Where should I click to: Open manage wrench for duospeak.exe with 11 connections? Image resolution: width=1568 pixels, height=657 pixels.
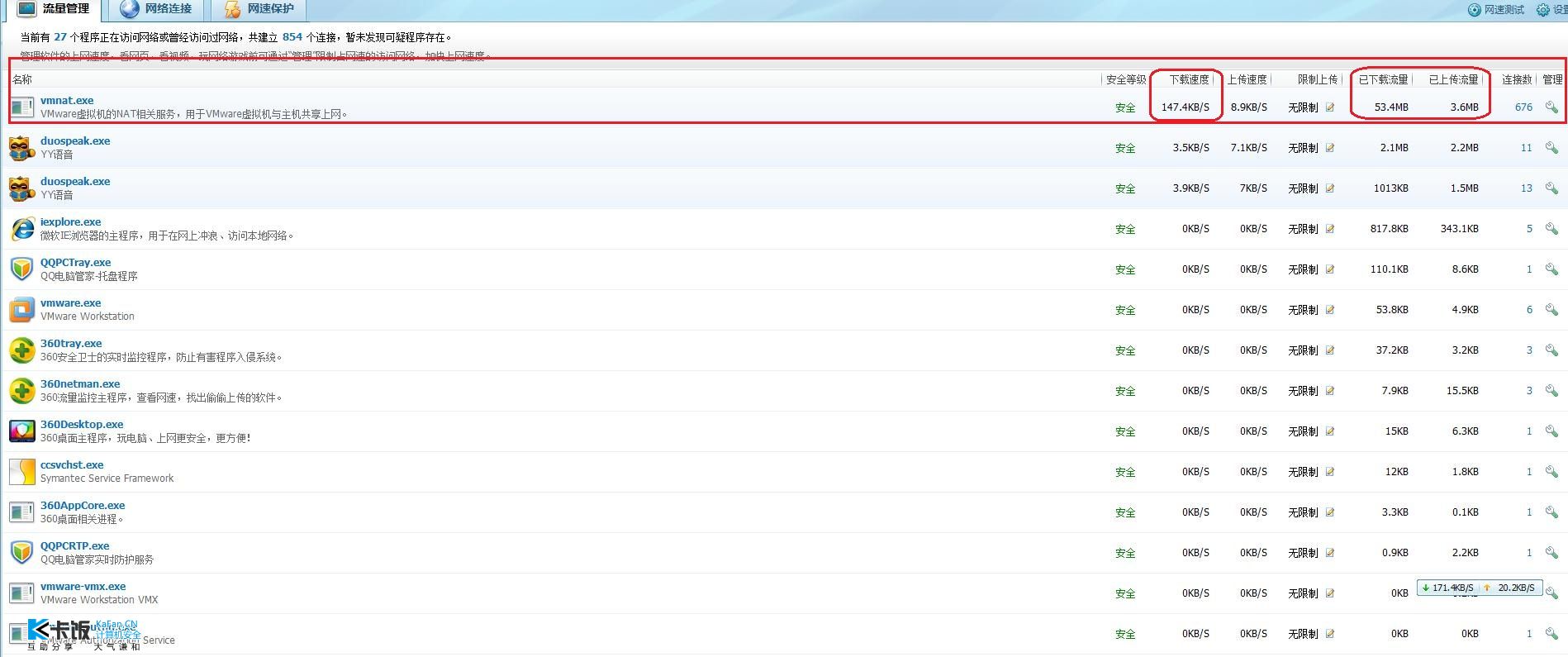(1551, 148)
